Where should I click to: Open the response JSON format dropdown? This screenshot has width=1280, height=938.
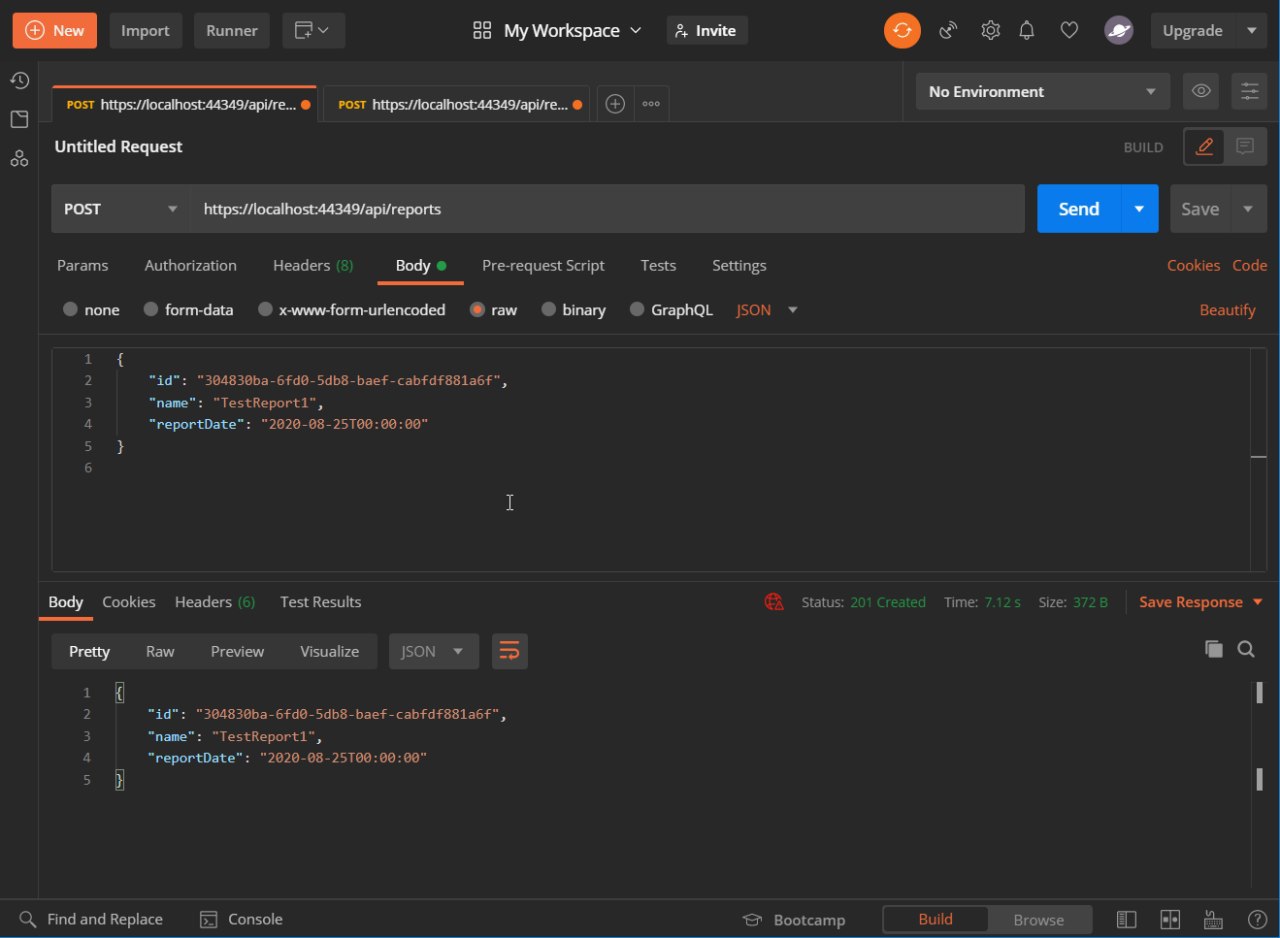click(434, 651)
